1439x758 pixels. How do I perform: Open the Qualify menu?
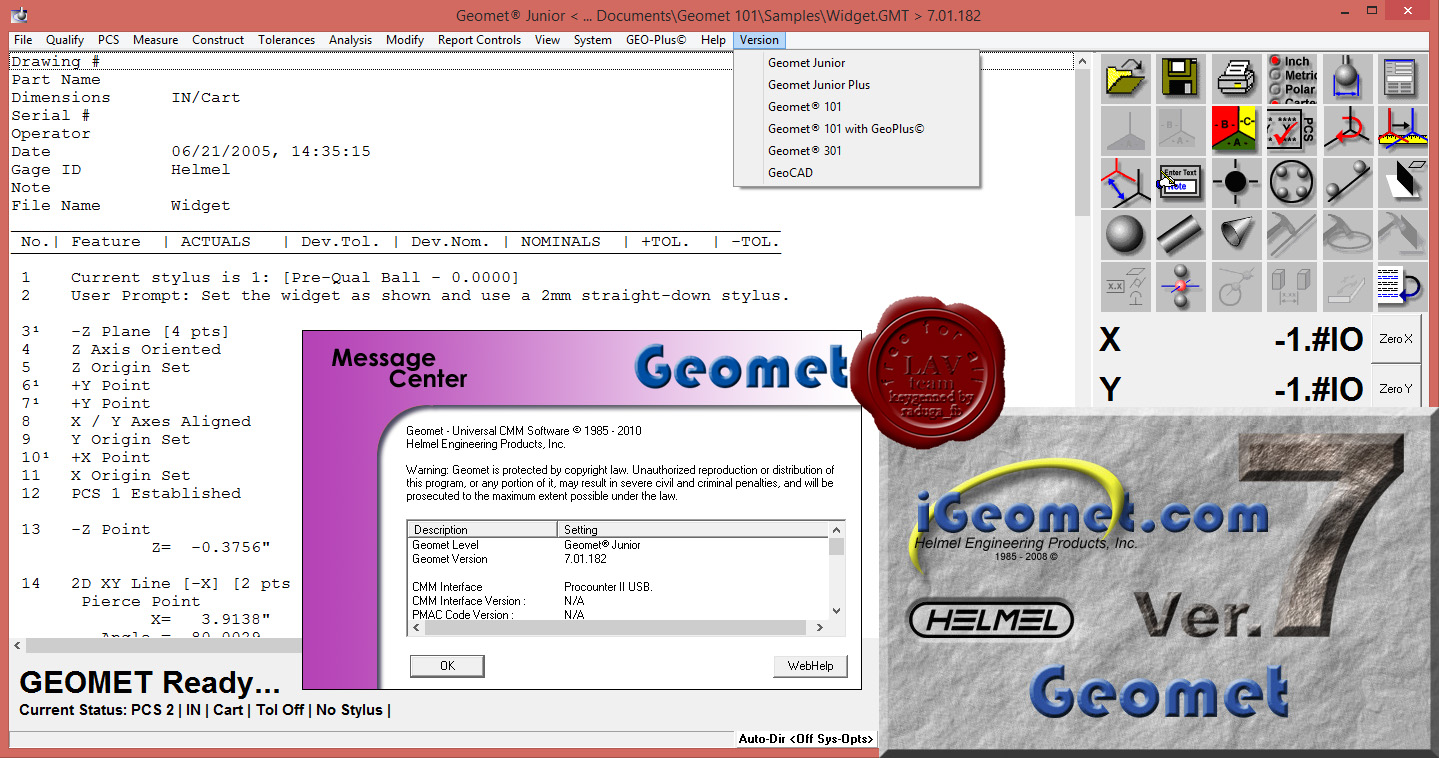[x=65, y=40]
